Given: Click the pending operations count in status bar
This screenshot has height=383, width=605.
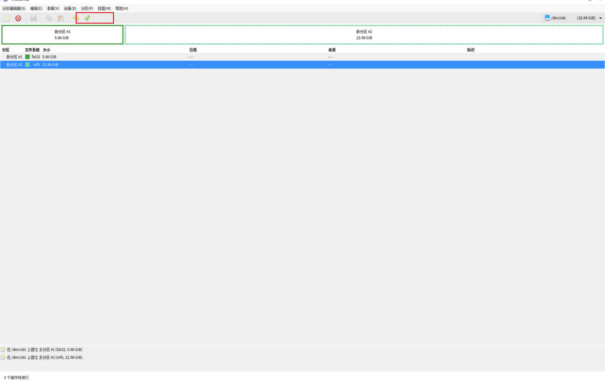Looking at the screenshot, I should [16, 378].
